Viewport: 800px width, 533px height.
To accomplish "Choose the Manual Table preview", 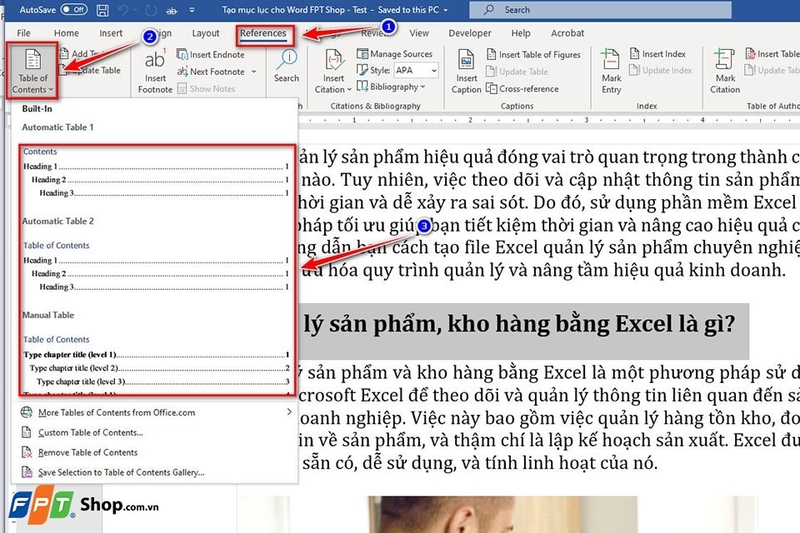I will 157,364.
